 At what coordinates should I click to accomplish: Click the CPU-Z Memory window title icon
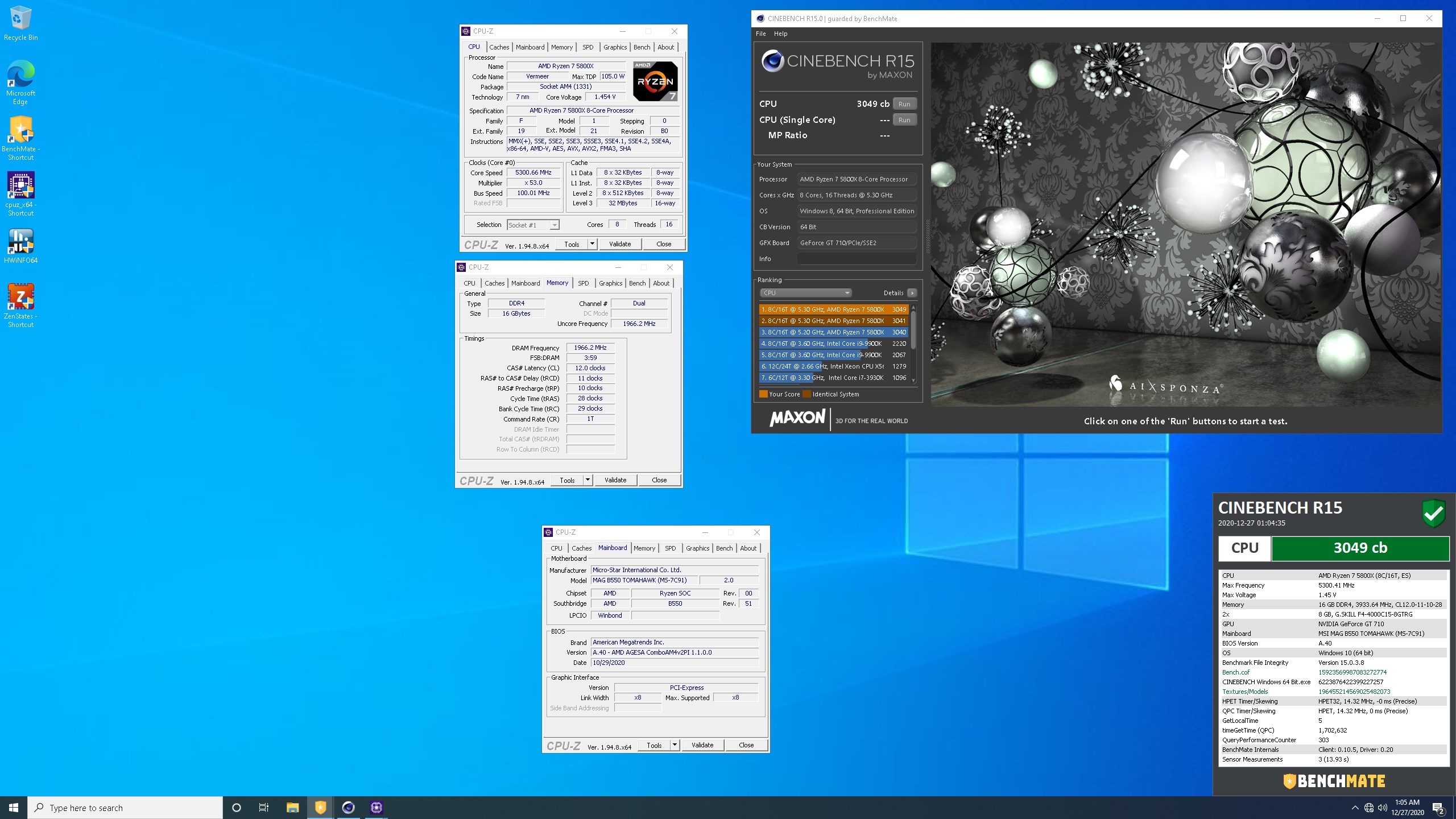pos(461,267)
